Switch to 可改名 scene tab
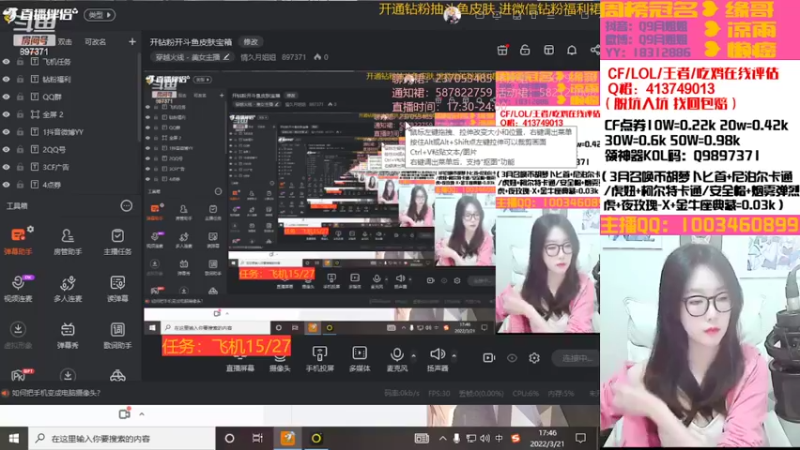Viewport: 800px width, 450px height. [95, 42]
